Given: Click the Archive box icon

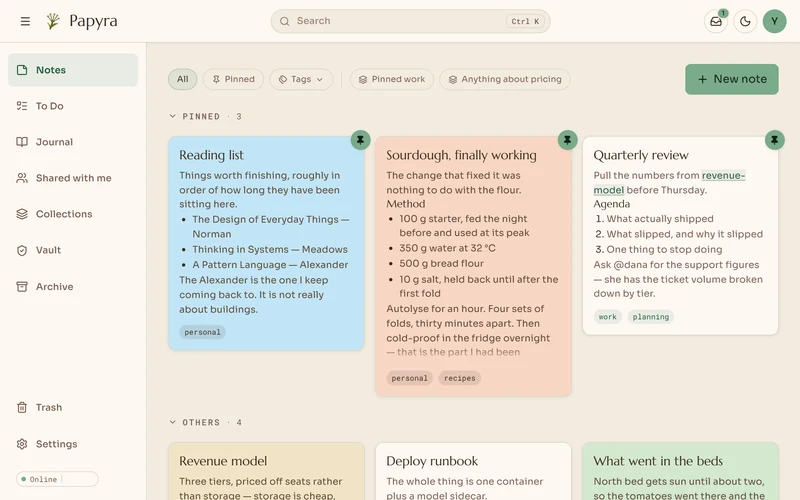Looking at the screenshot, I should (x=22, y=287).
